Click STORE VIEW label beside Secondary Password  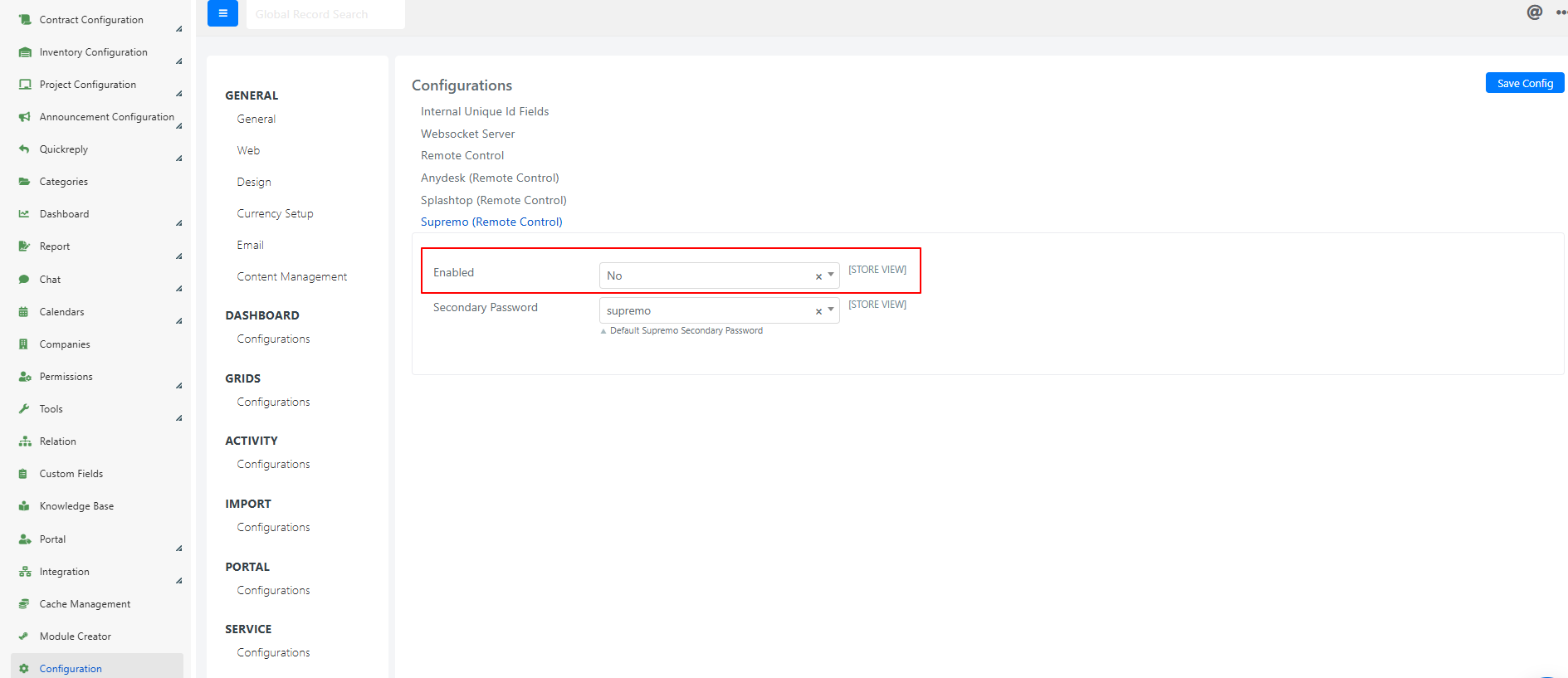click(877, 305)
